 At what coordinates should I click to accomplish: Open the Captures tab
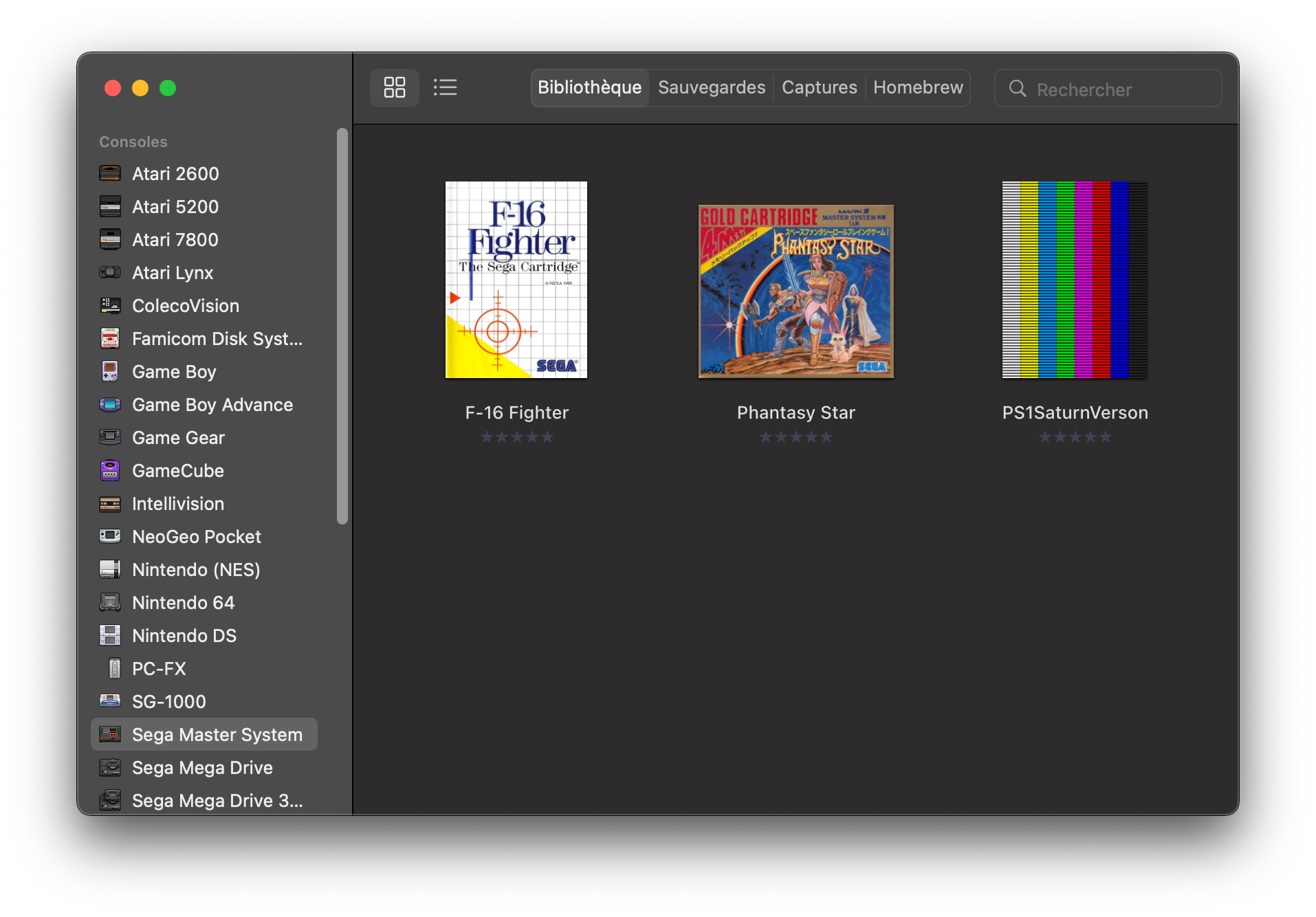point(820,87)
